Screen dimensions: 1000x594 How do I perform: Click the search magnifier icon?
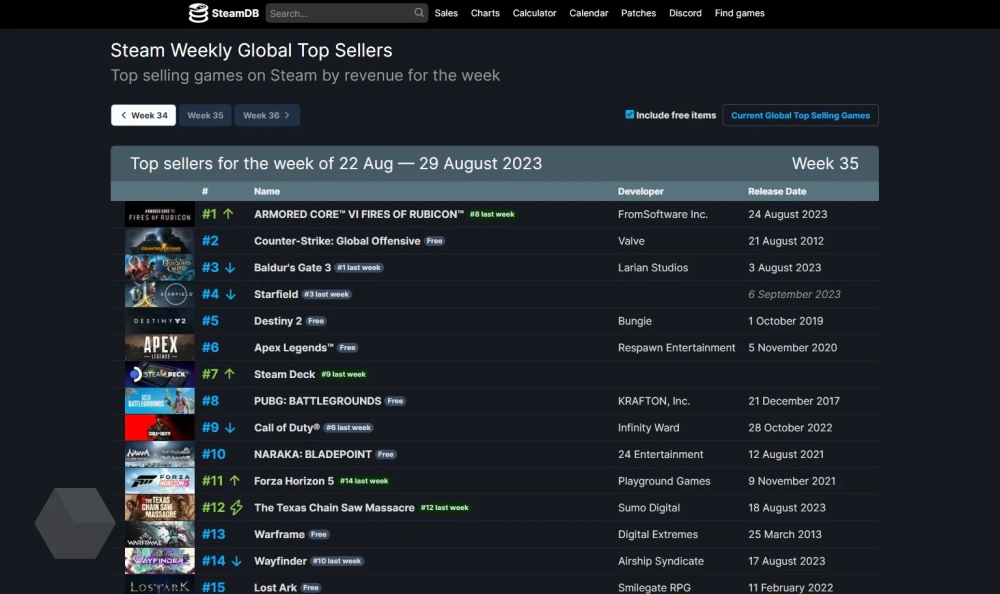point(419,13)
